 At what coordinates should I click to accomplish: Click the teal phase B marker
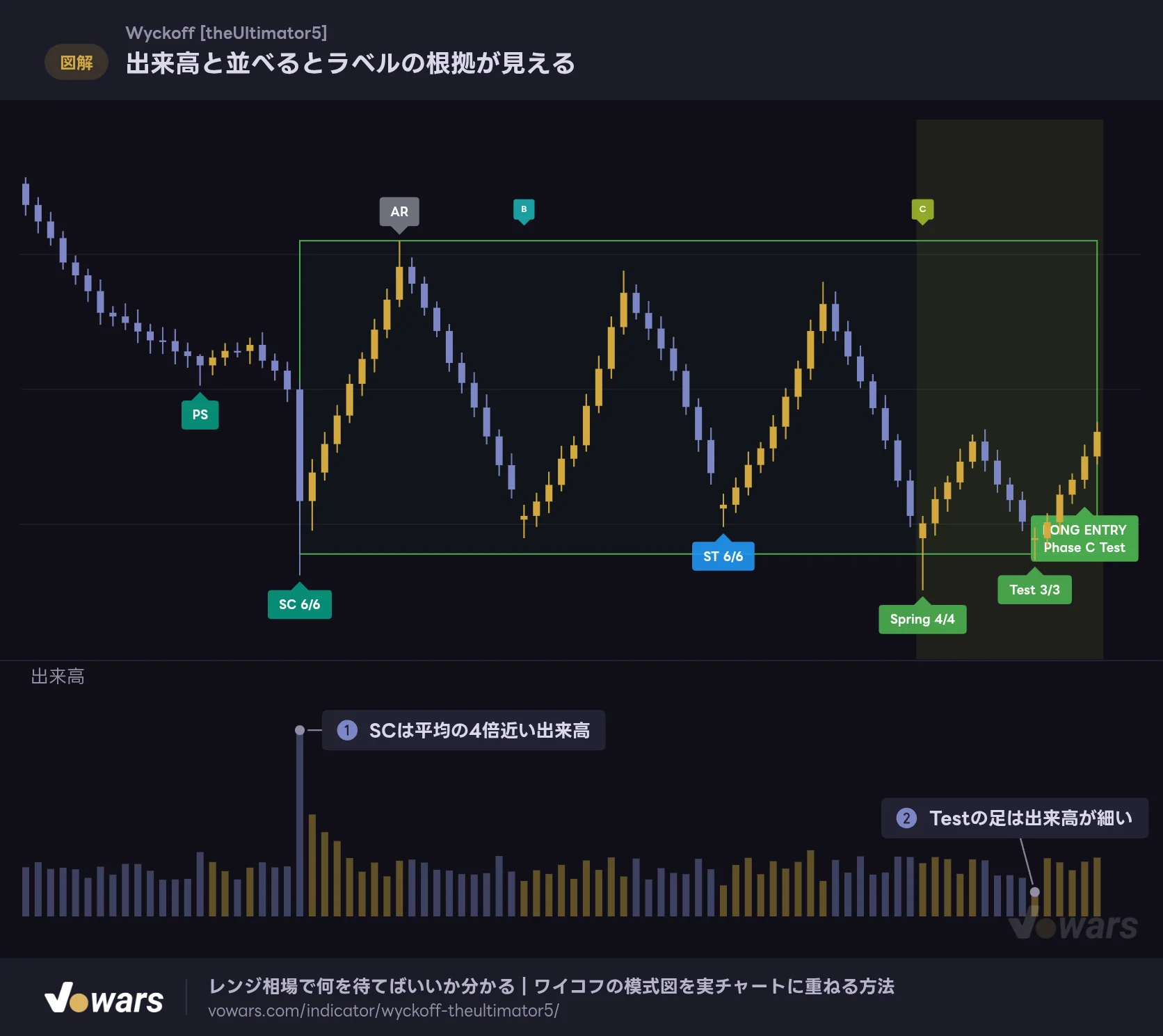click(524, 209)
